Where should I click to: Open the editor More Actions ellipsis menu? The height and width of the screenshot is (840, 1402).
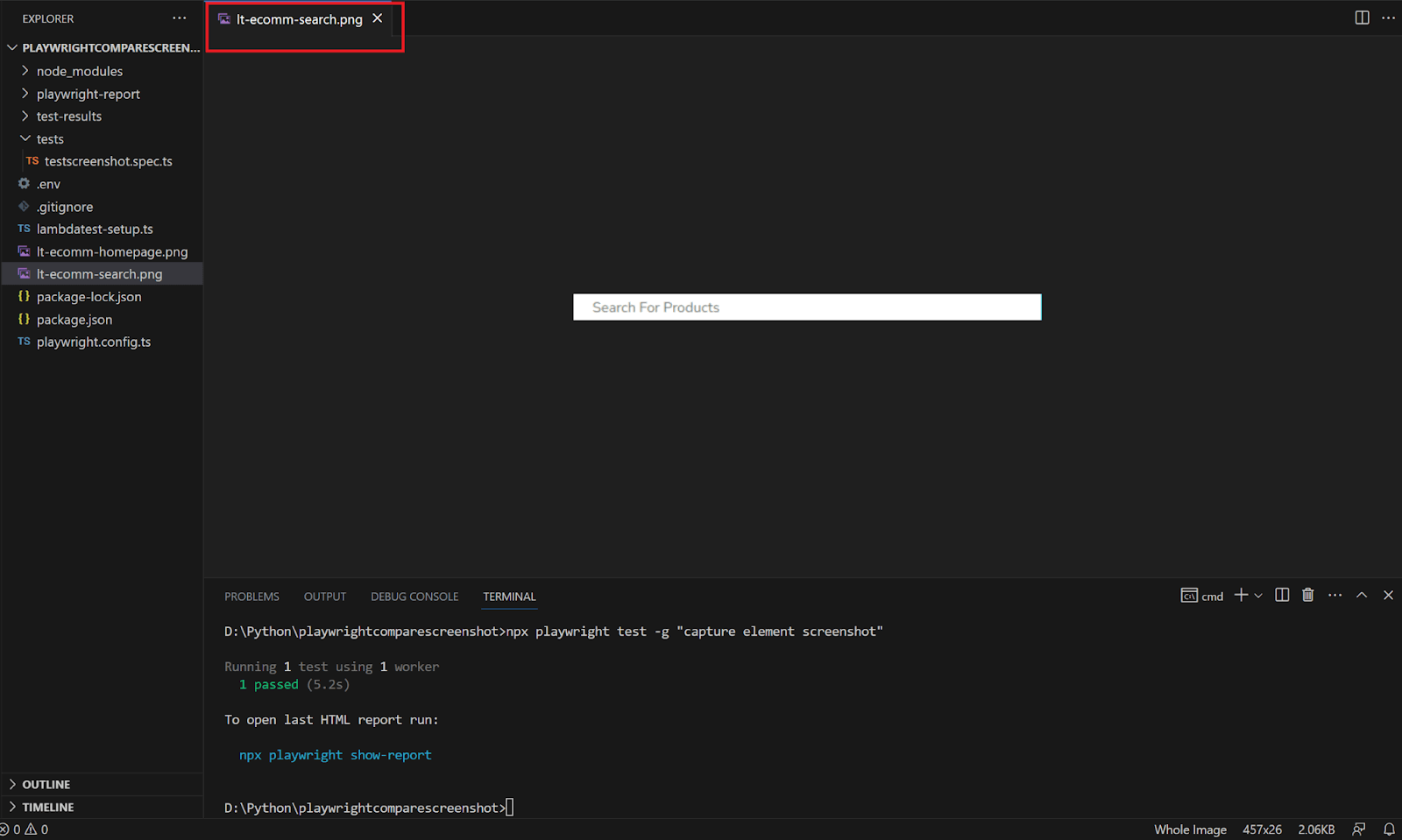click(x=1388, y=18)
